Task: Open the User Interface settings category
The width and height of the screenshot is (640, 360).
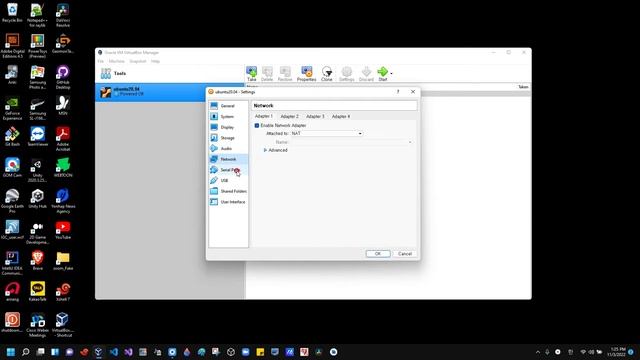Action: tap(228, 202)
